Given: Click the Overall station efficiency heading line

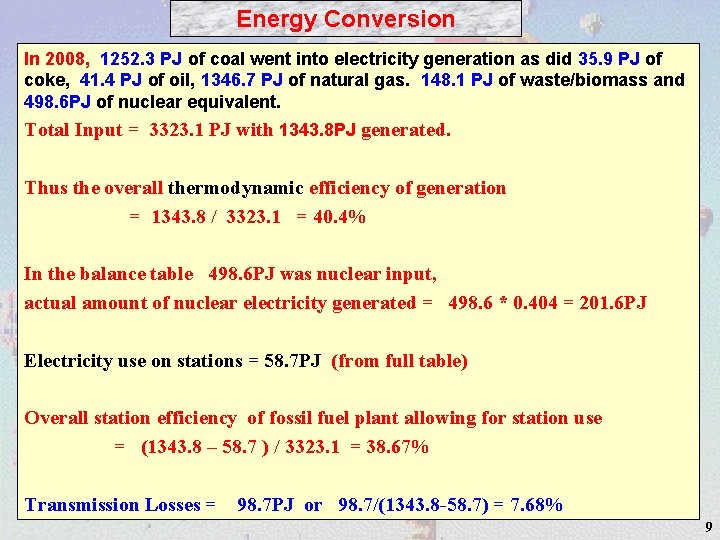Looking at the screenshot, I should (313, 418).
